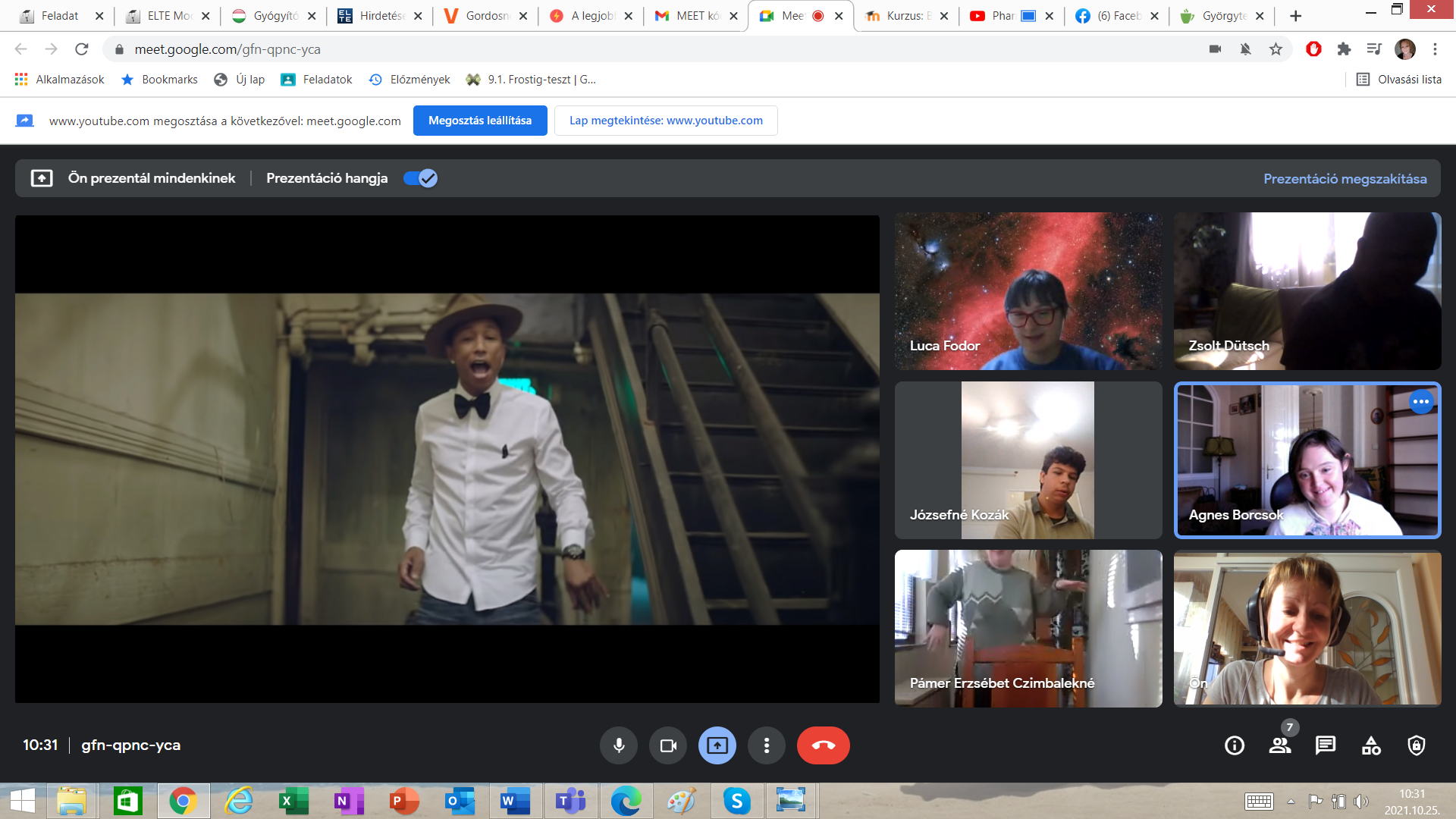Click the address bar URL
Screen dimensions: 1456x819
(227, 49)
